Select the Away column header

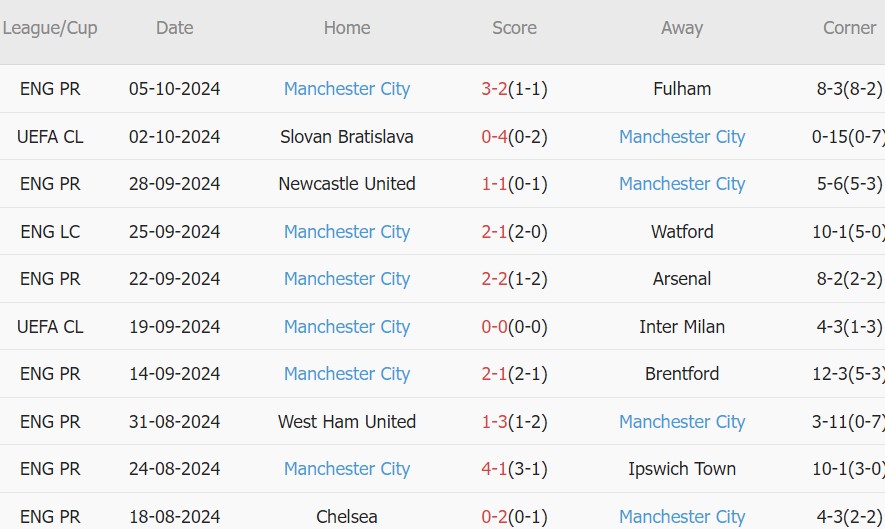click(x=682, y=28)
